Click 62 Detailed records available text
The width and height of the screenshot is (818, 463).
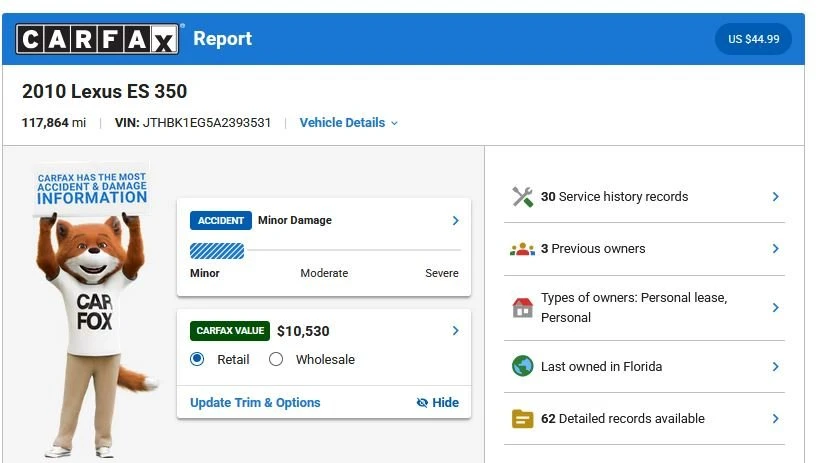[623, 419]
